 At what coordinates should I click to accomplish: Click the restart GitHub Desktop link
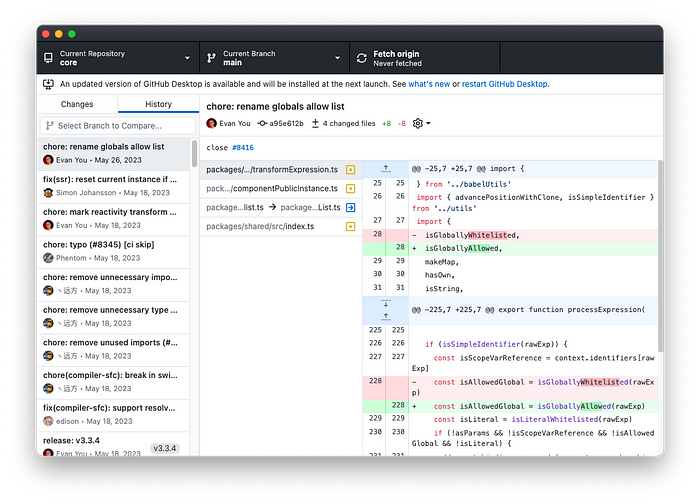tap(505, 84)
